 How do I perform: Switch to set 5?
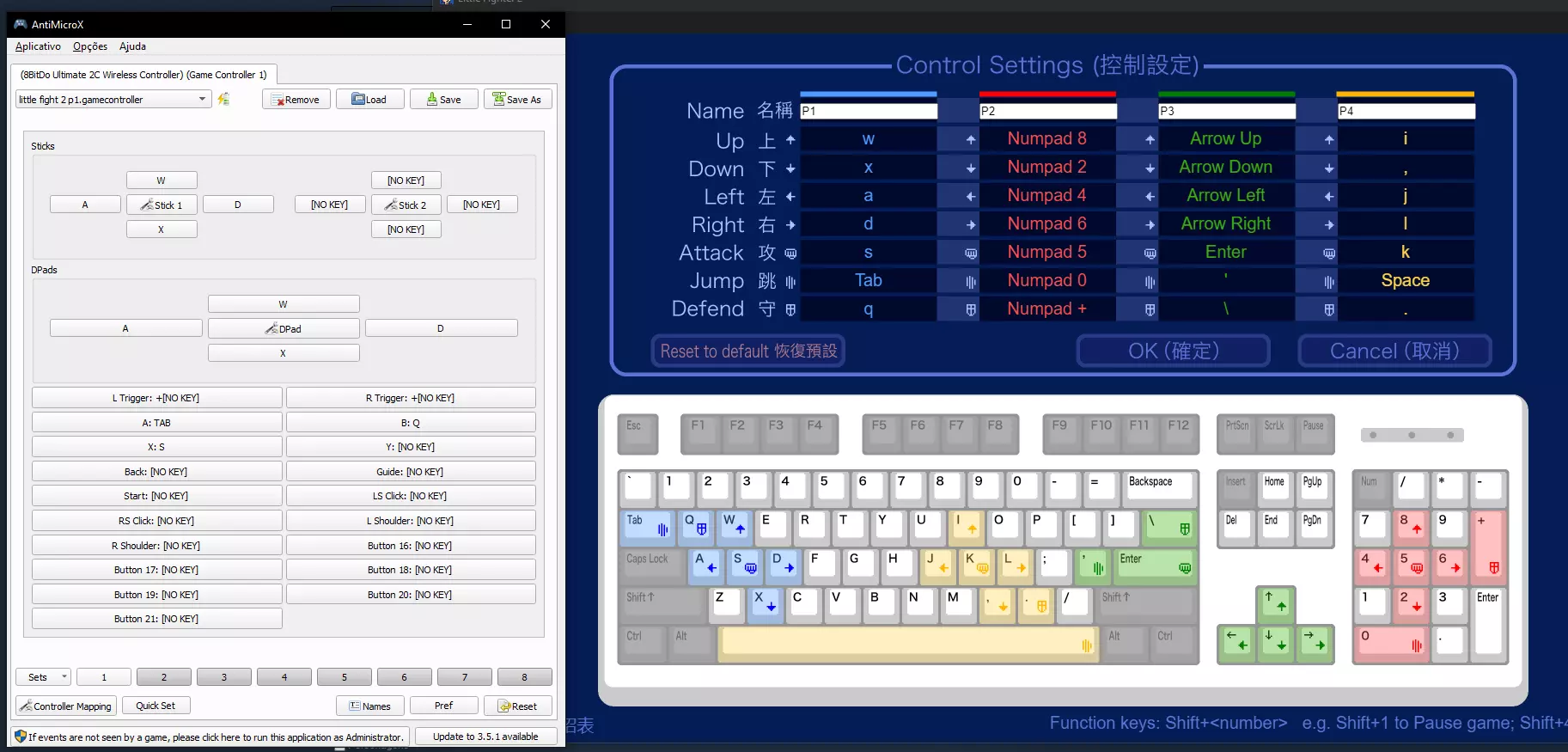coord(345,677)
